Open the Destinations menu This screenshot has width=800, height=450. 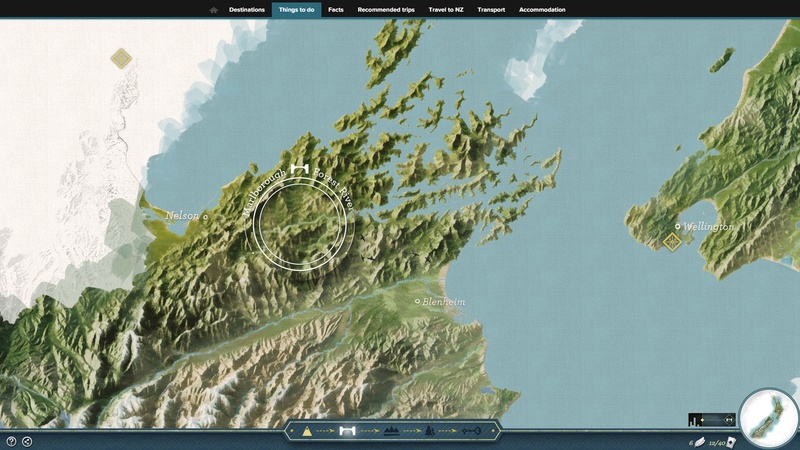(247, 10)
